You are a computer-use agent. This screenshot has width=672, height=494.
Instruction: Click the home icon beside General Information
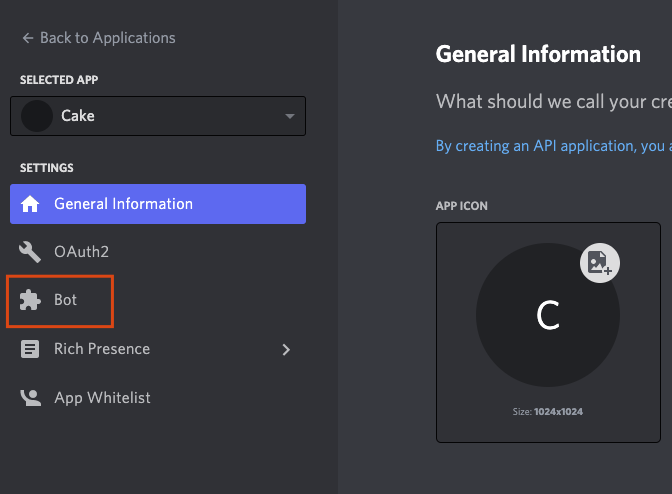click(x=30, y=204)
